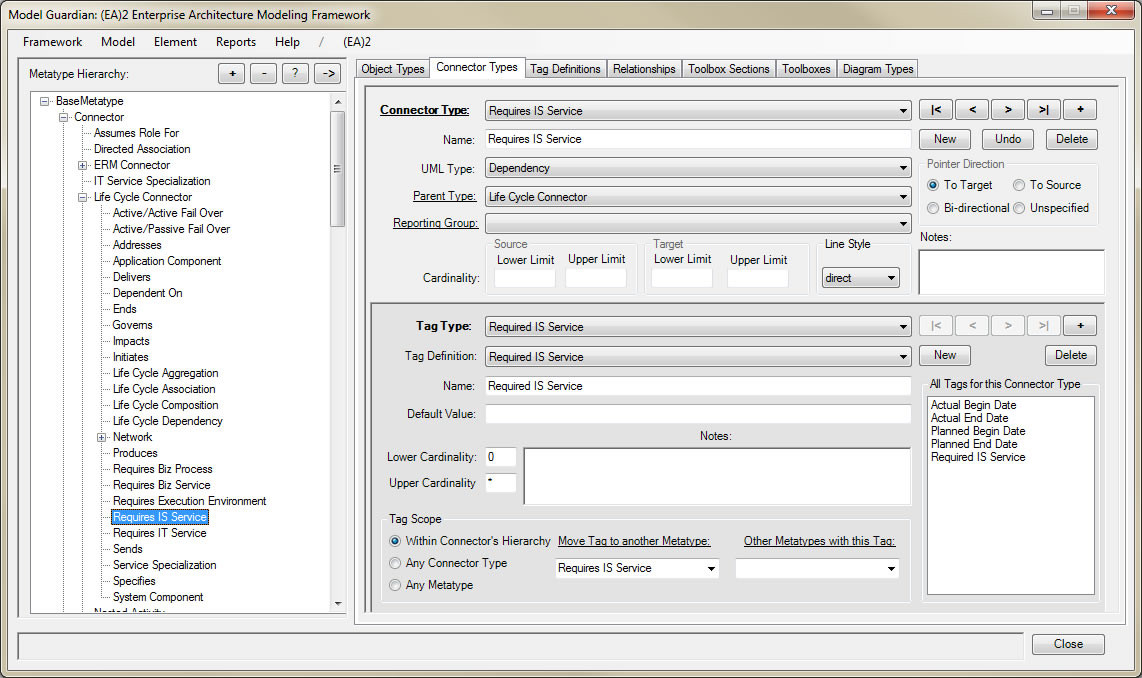Viewport: 1142px width, 678px height.
Task: Open the Element menu
Action: pyautogui.click(x=175, y=42)
